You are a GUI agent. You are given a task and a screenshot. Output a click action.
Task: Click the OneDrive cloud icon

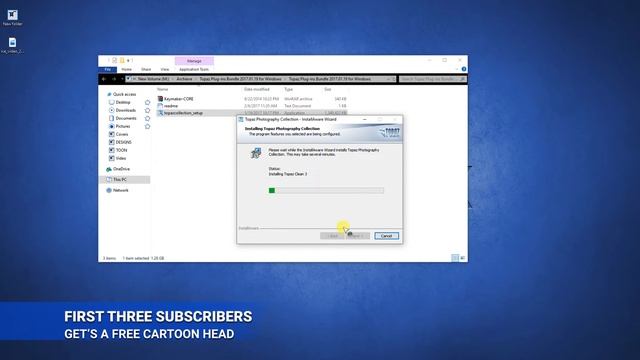[x=109, y=169]
